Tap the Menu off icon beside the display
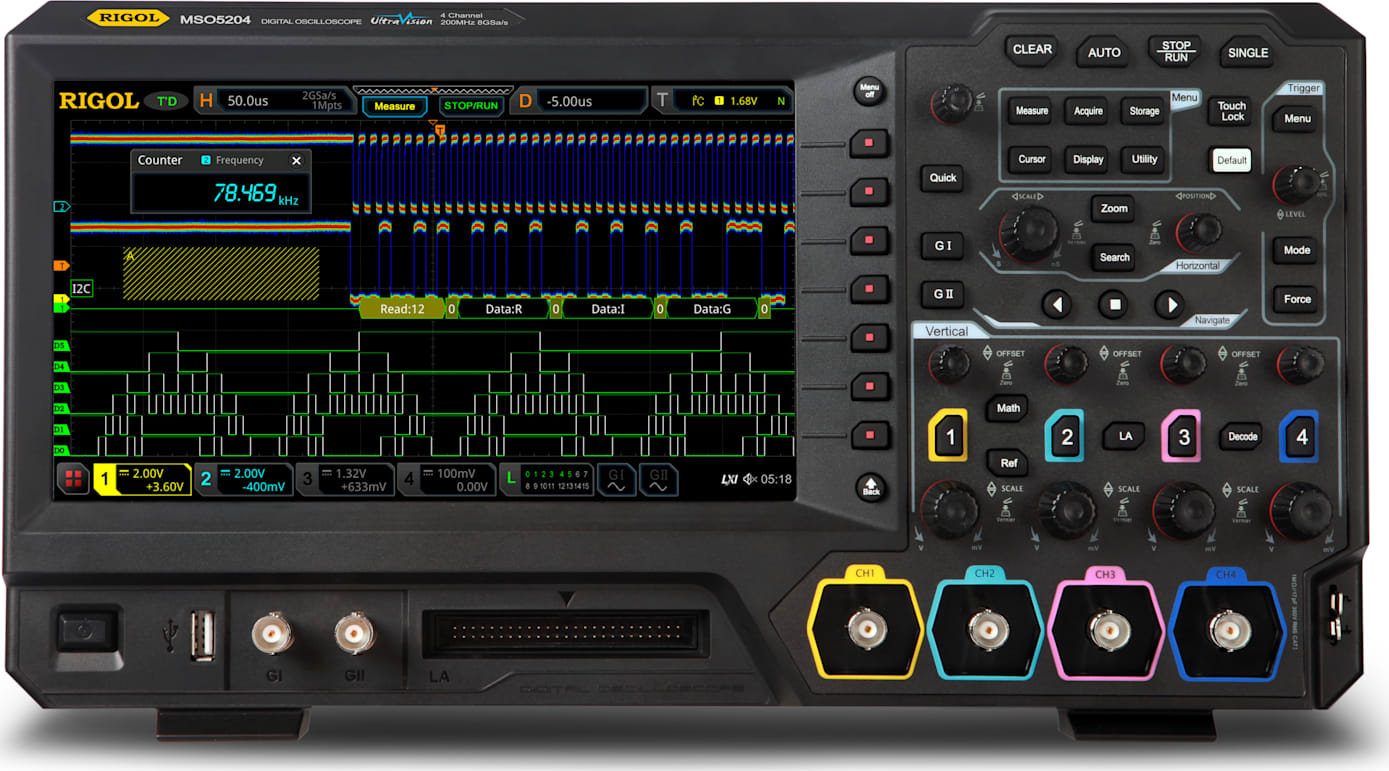This screenshot has width=1389, height=771. [x=870, y=92]
